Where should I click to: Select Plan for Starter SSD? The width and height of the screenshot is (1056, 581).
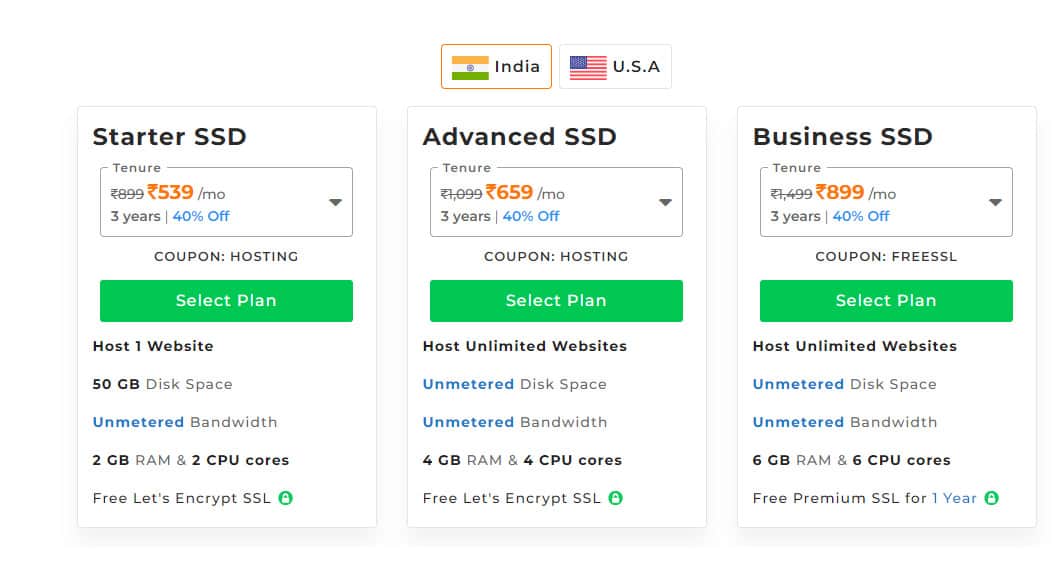coord(226,300)
